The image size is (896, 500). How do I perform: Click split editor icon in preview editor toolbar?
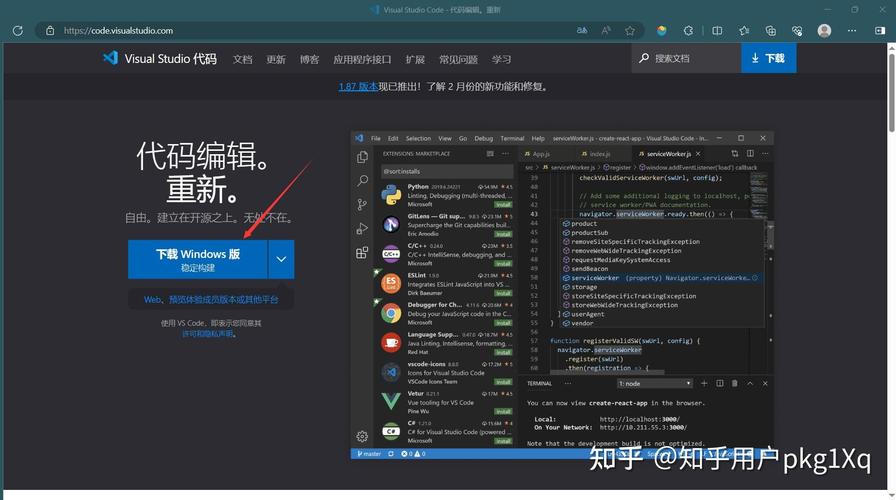[750, 154]
